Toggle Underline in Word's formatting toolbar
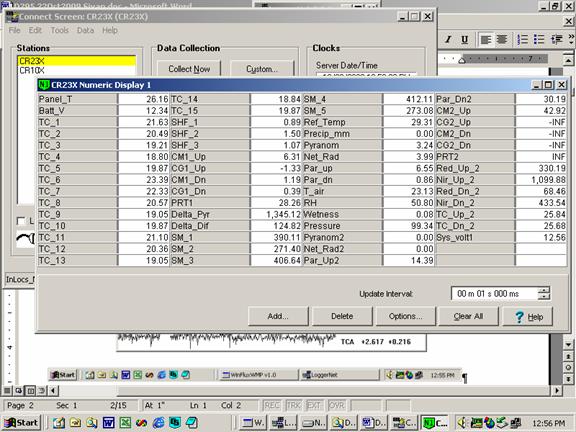The width and height of the screenshot is (576, 432). point(464,39)
